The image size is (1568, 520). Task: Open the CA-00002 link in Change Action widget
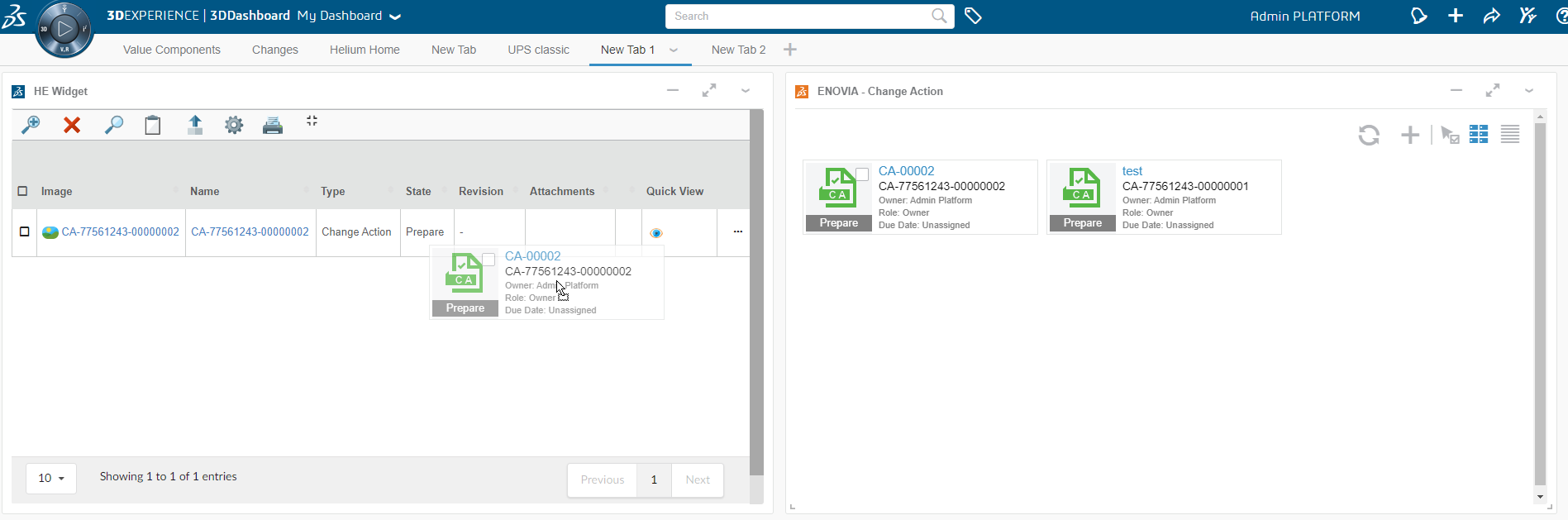click(906, 171)
